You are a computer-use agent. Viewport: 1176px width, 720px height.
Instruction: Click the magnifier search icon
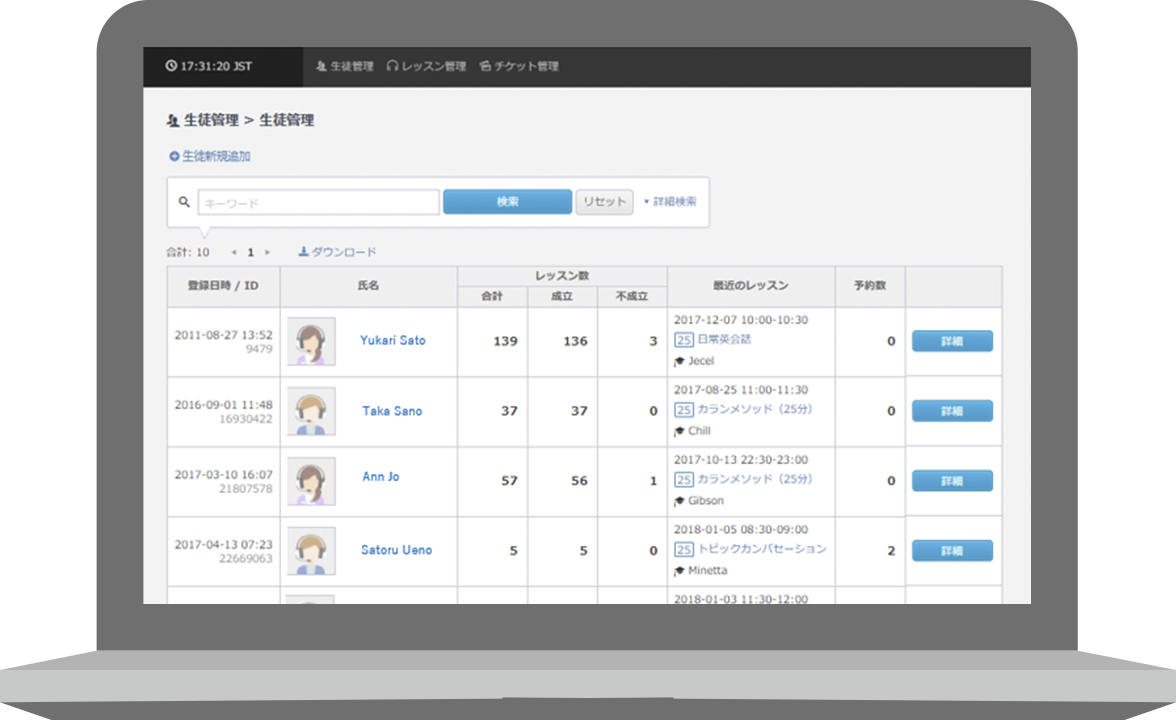tap(184, 202)
